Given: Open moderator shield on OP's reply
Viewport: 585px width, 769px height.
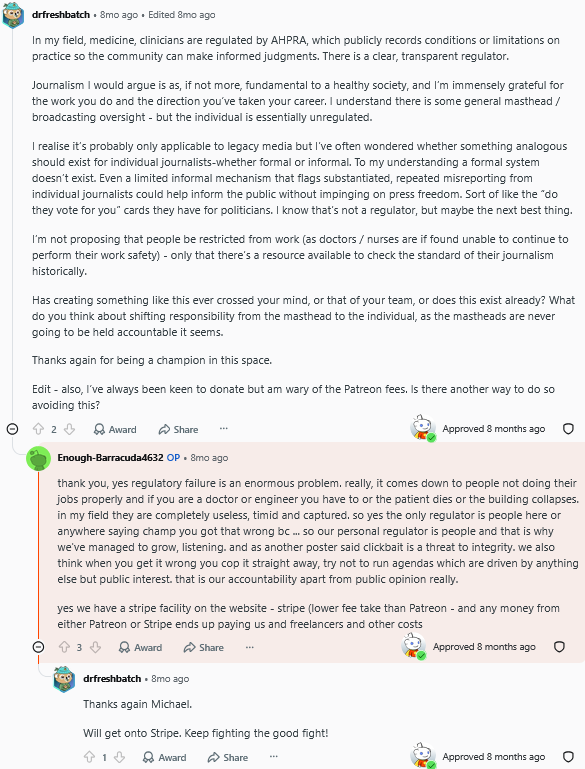Looking at the screenshot, I should pyautogui.click(x=559, y=647).
